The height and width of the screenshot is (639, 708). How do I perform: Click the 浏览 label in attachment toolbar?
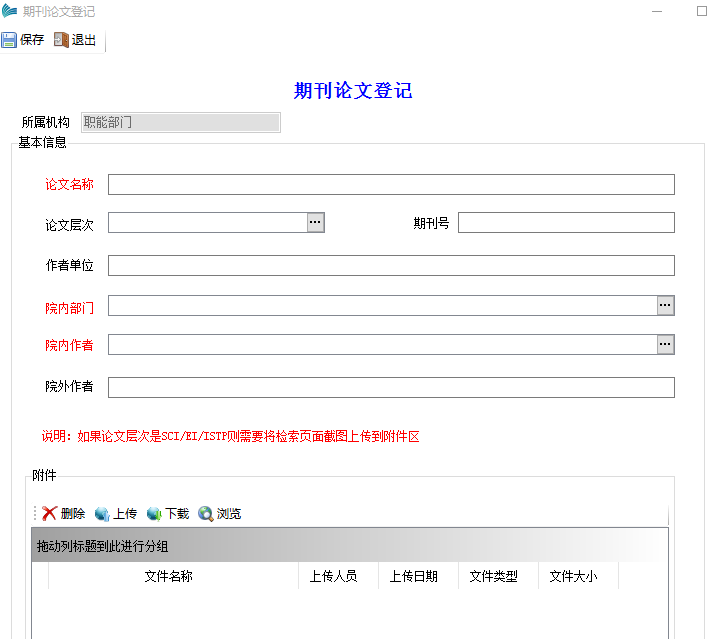(x=229, y=513)
